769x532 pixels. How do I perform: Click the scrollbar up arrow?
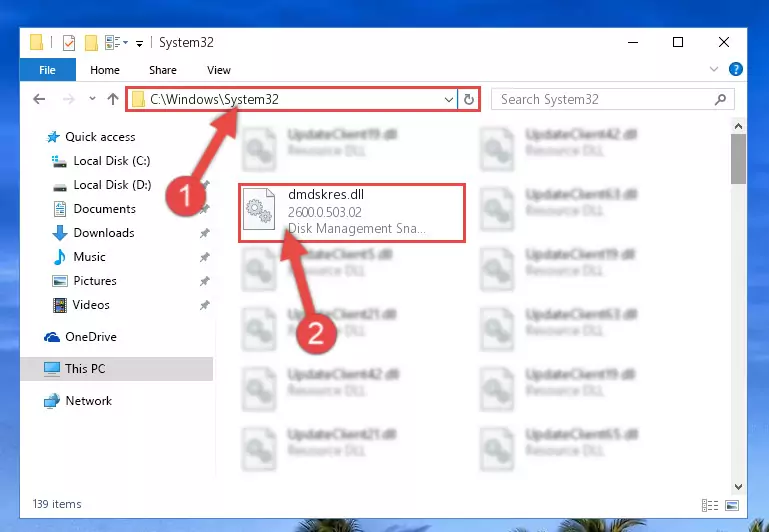(x=738, y=127)
